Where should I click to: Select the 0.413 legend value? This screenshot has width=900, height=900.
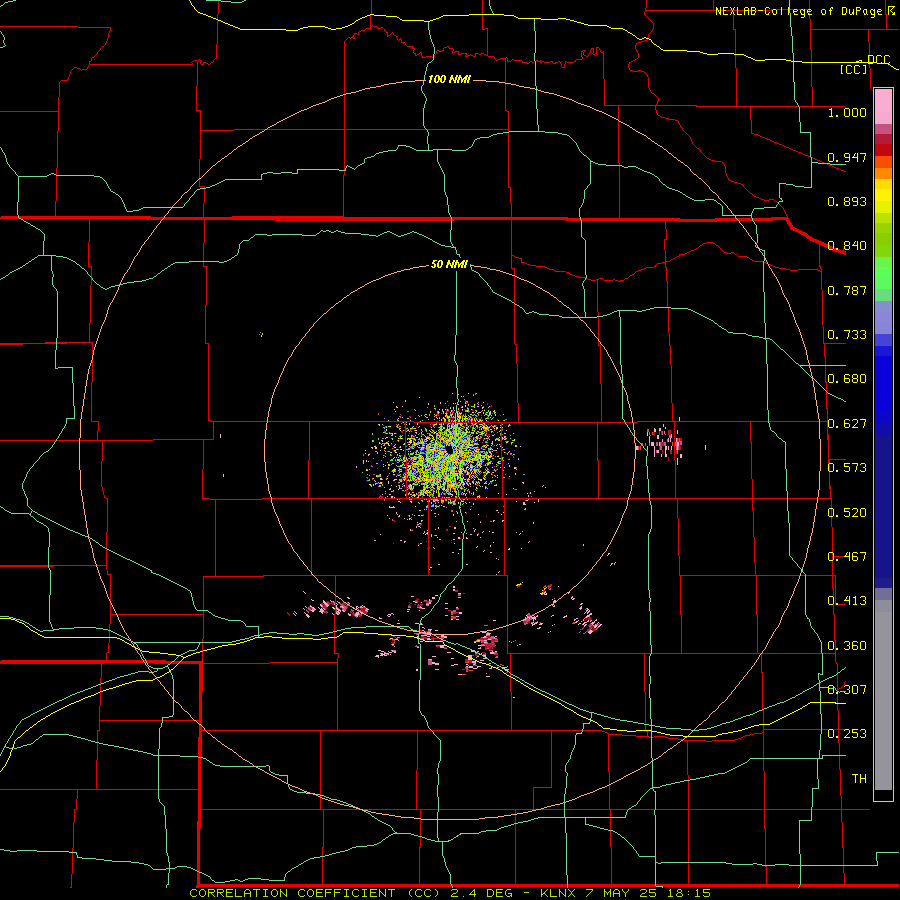847,601
